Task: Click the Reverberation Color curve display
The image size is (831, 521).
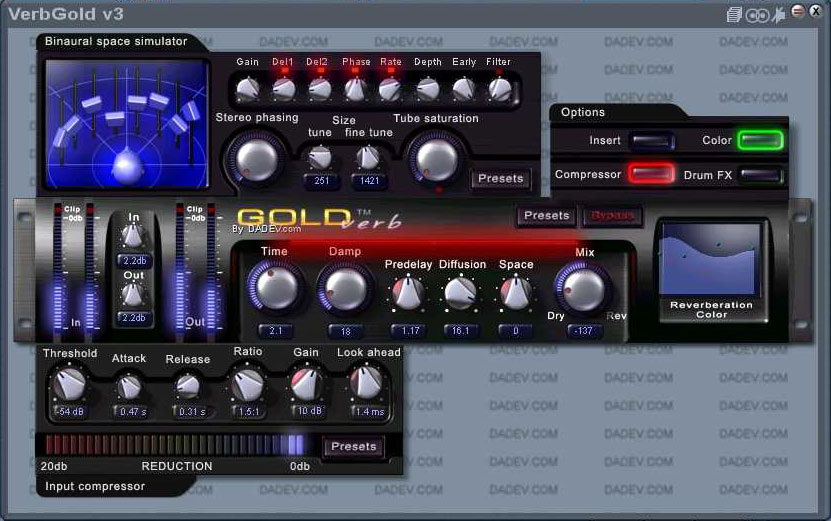Action: 711,259
